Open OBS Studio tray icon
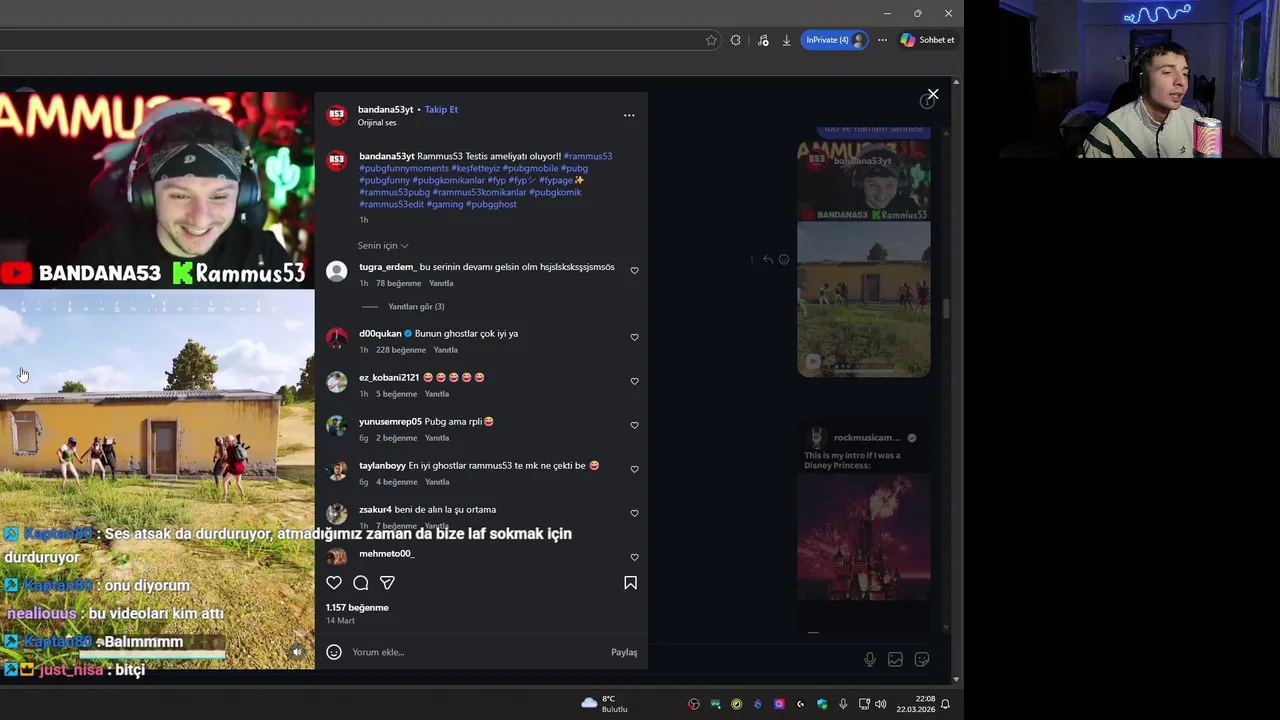This screenshot has width=1280, height=720. point(694,704)
